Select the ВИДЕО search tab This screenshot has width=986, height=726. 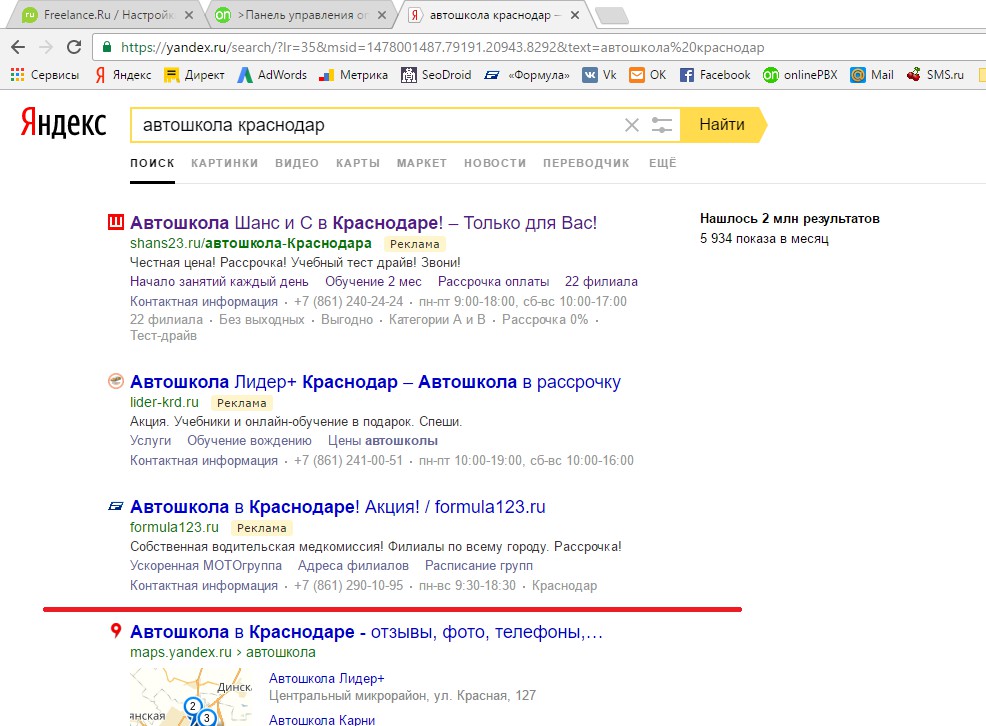coord(297,163)
